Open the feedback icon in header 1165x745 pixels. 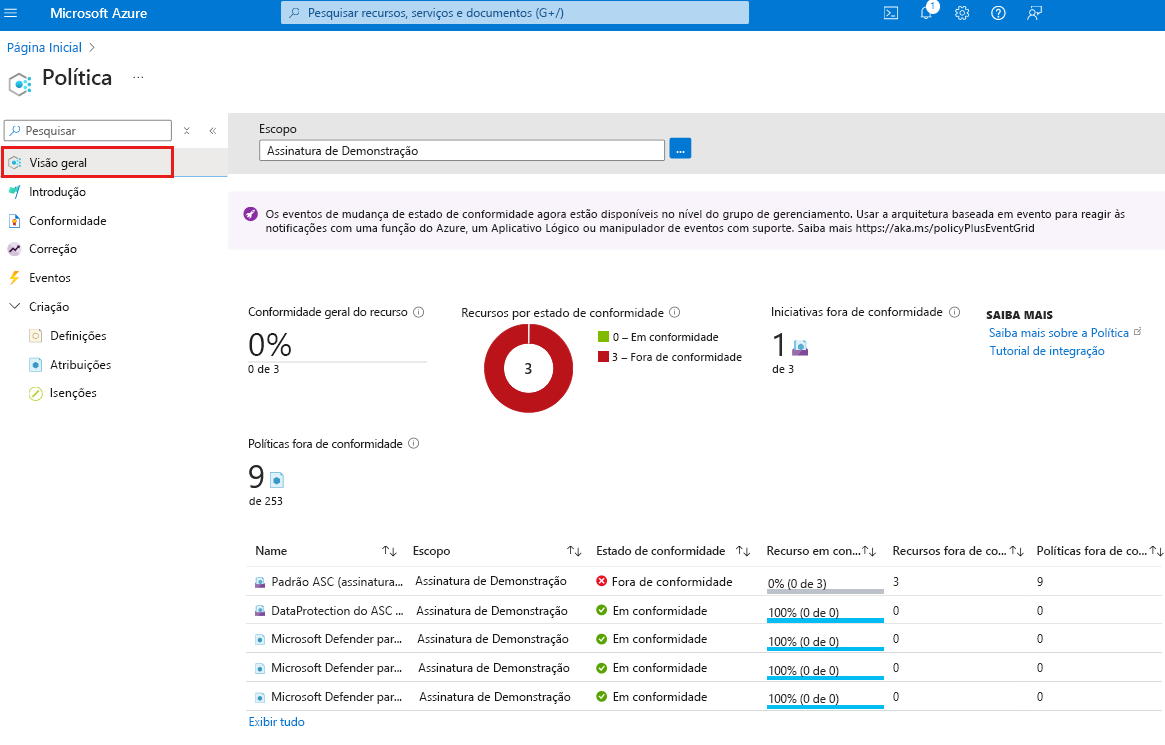(1034, 13)
